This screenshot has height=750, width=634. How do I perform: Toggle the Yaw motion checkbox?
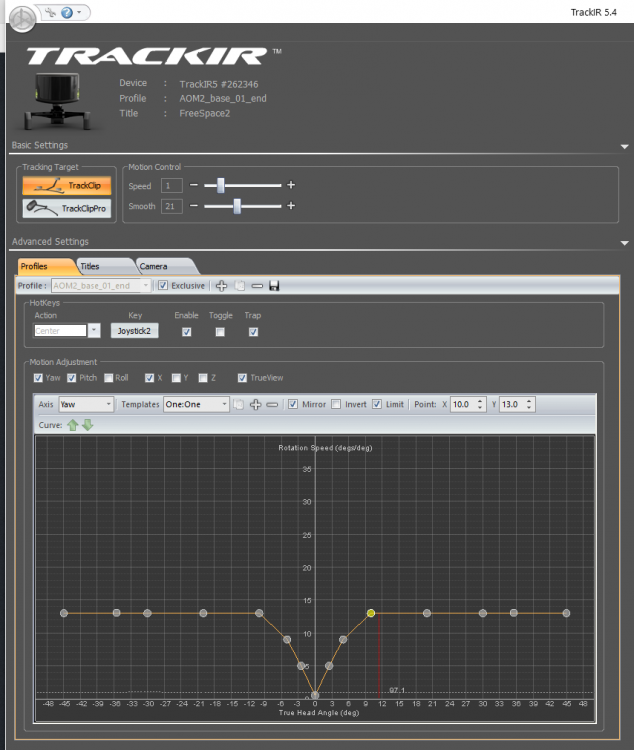(38, 378)
